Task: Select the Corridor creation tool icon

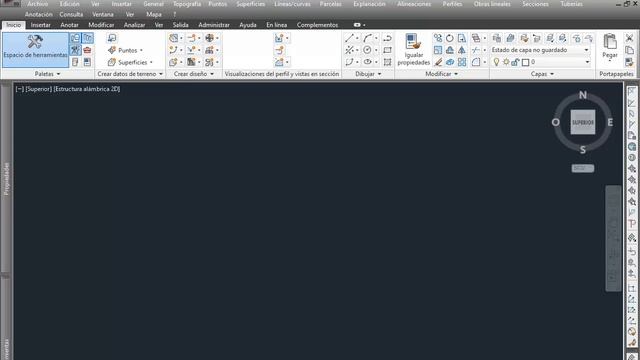Action: (191, 62)
